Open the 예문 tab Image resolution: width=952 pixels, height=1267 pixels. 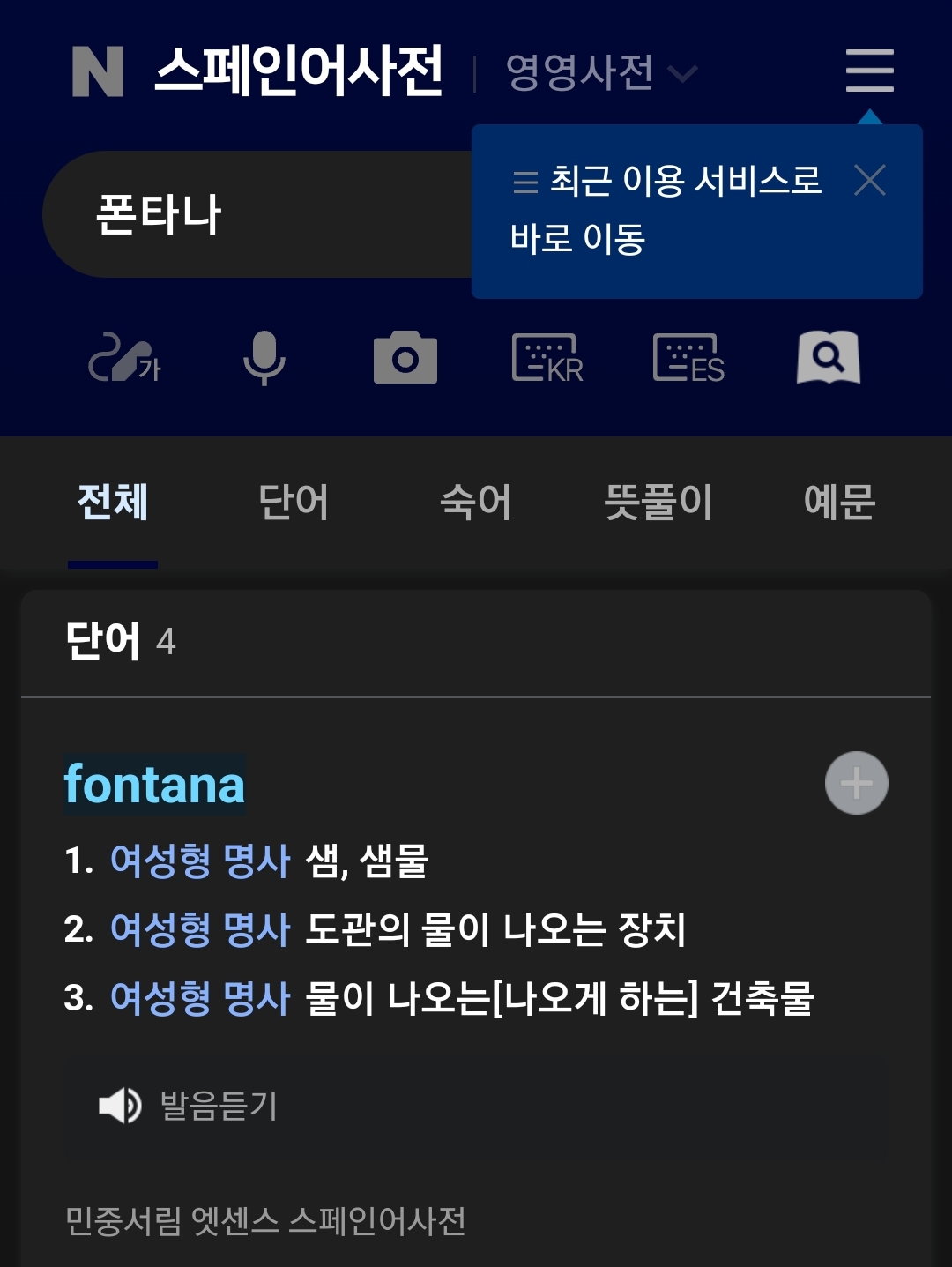click(838, 503)
